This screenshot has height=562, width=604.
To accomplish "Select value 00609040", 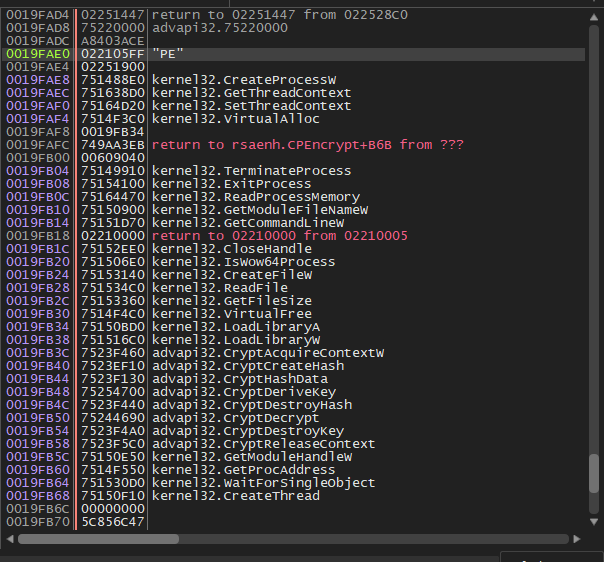I will (112, 158).
